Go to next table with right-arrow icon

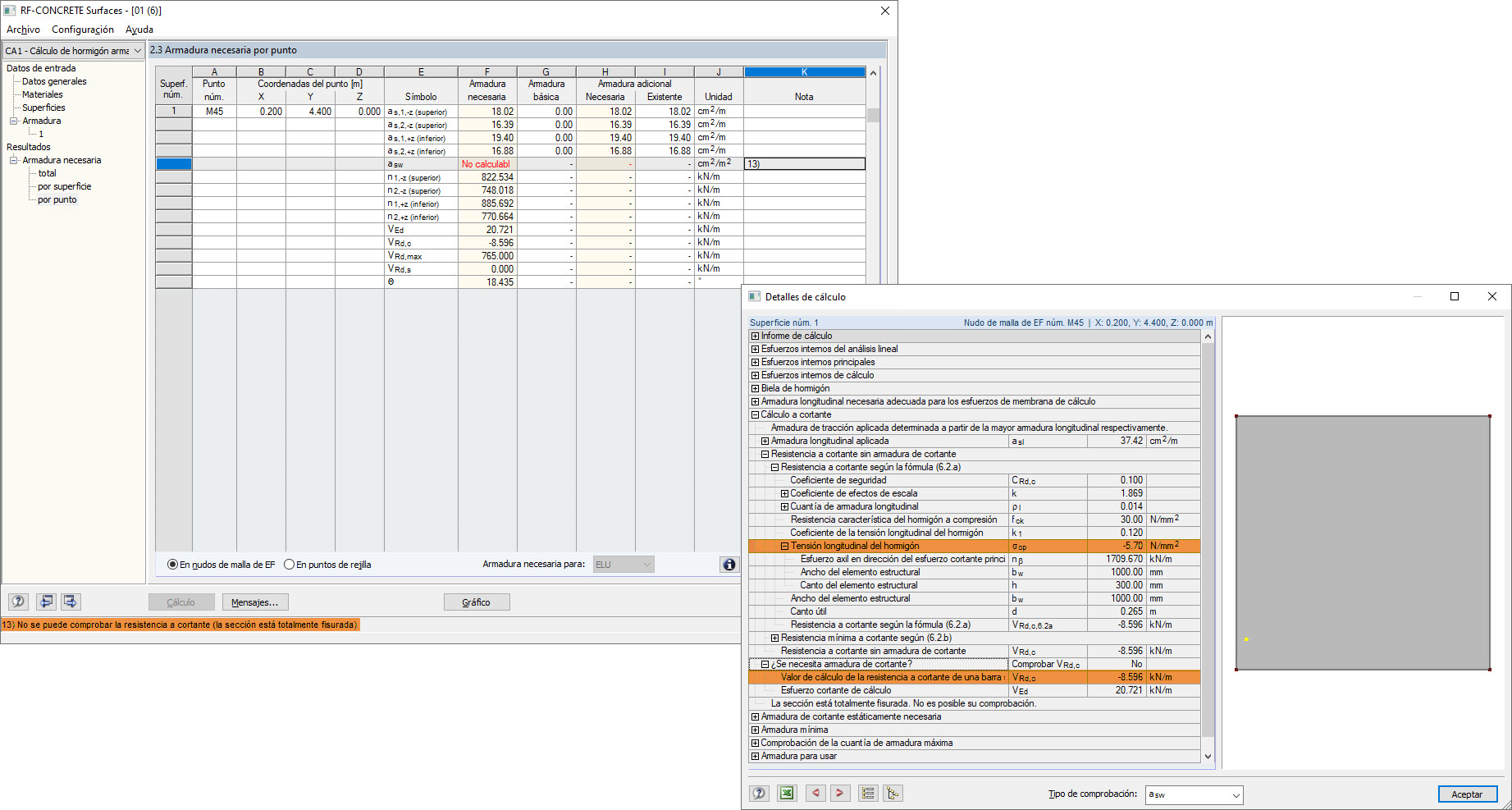pyautogui.click(x=71, y=602)
